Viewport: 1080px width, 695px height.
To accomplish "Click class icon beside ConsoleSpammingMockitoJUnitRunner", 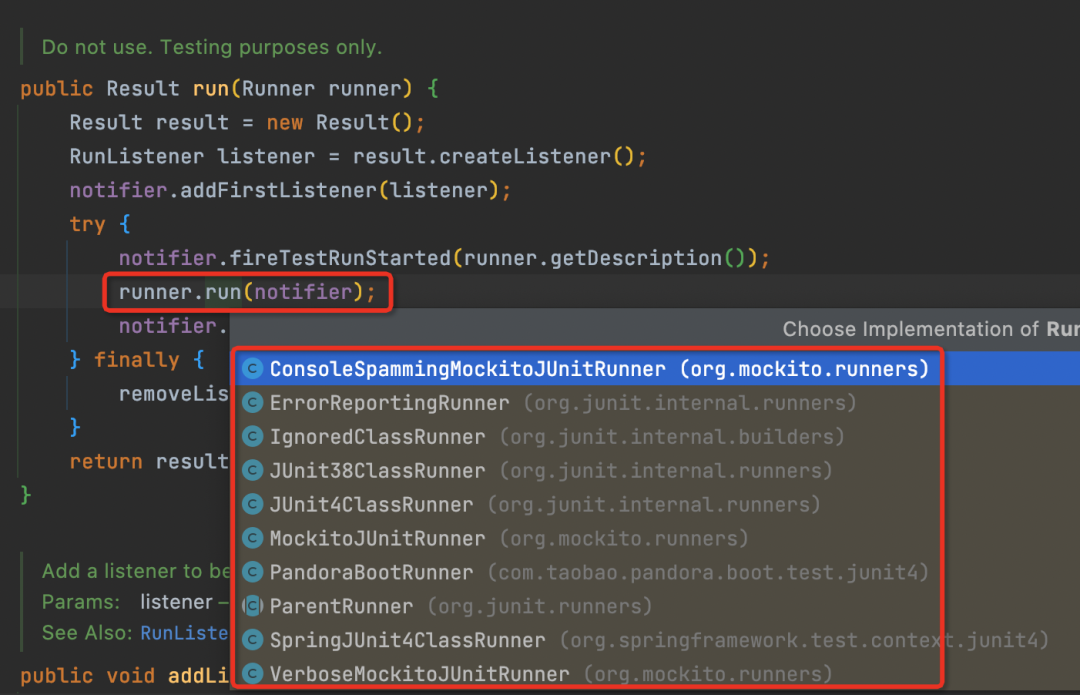I will pyautogui.click(x=253, y=369).
